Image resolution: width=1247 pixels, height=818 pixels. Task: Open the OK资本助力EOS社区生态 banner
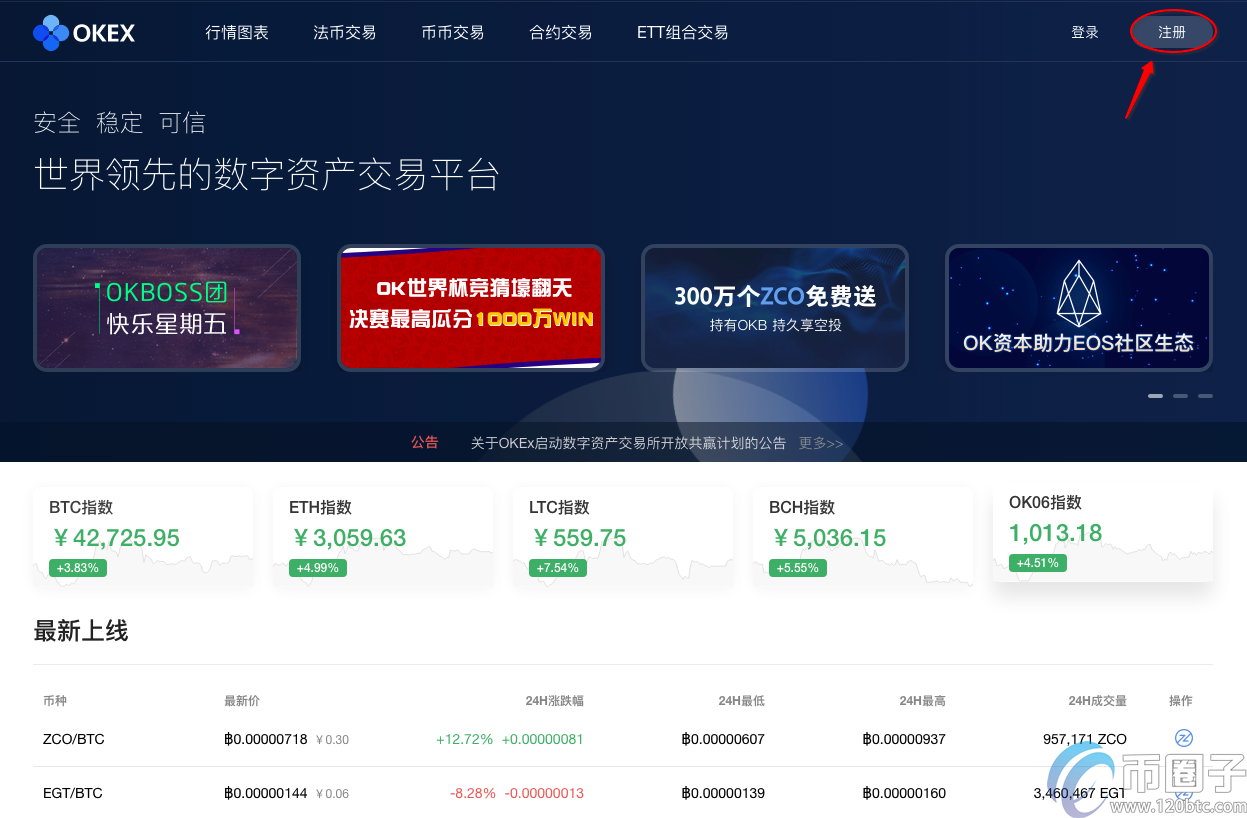(x=1078, y=308)
